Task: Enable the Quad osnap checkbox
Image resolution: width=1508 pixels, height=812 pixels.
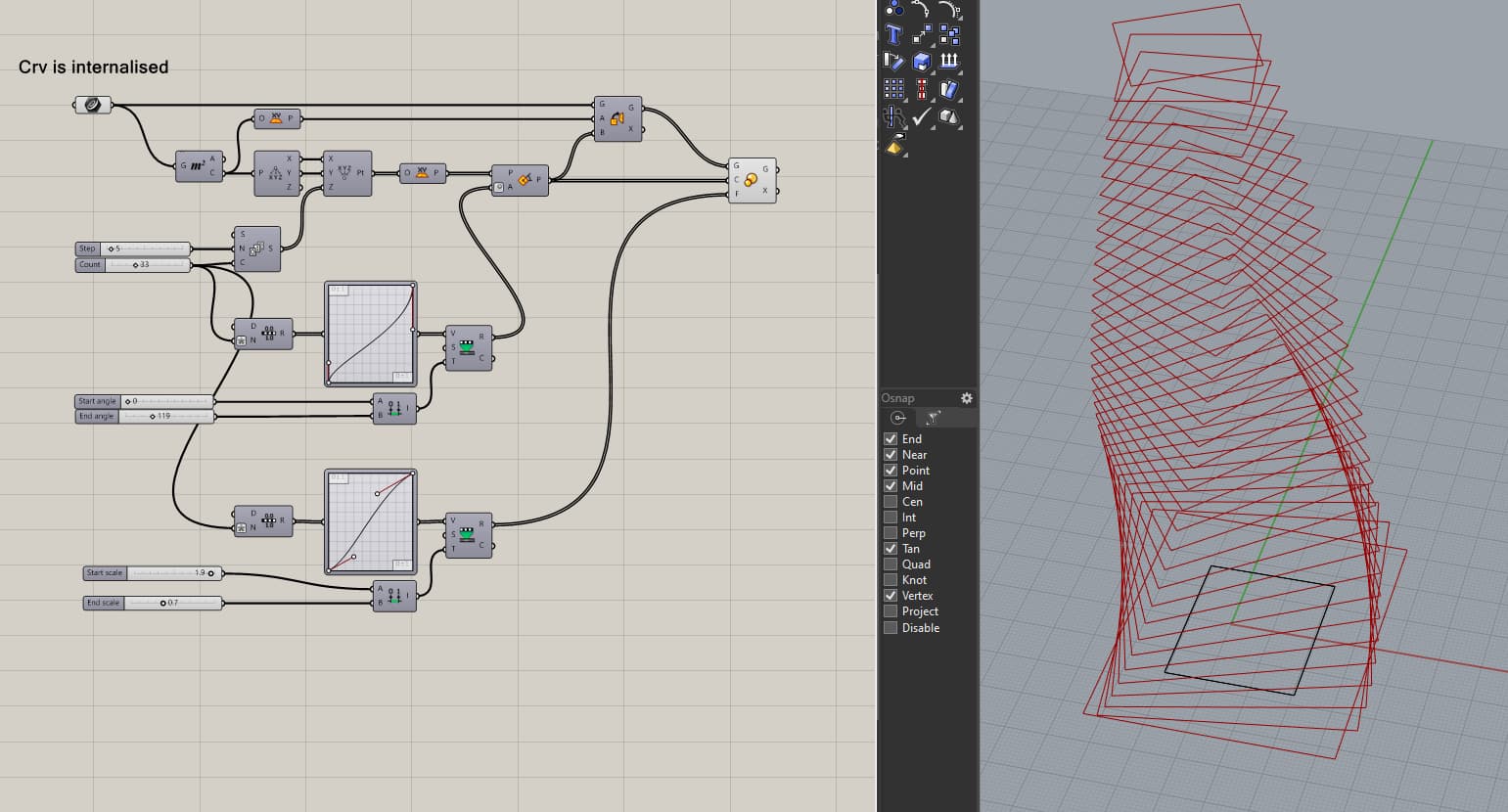Action: tap(891, 564)
